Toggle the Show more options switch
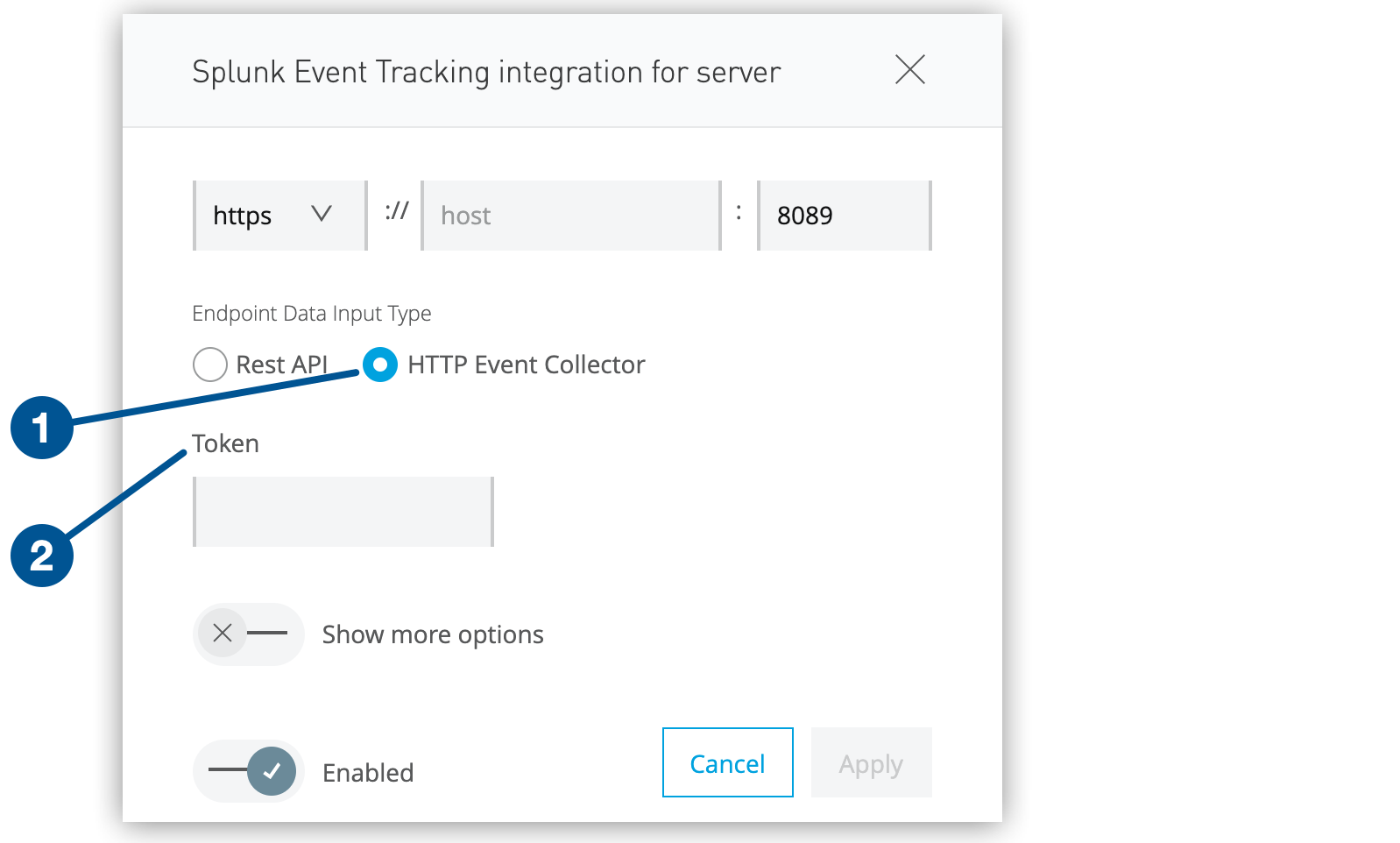The height and width of the screenshot is (843, 1400). (x=249, y=634)
